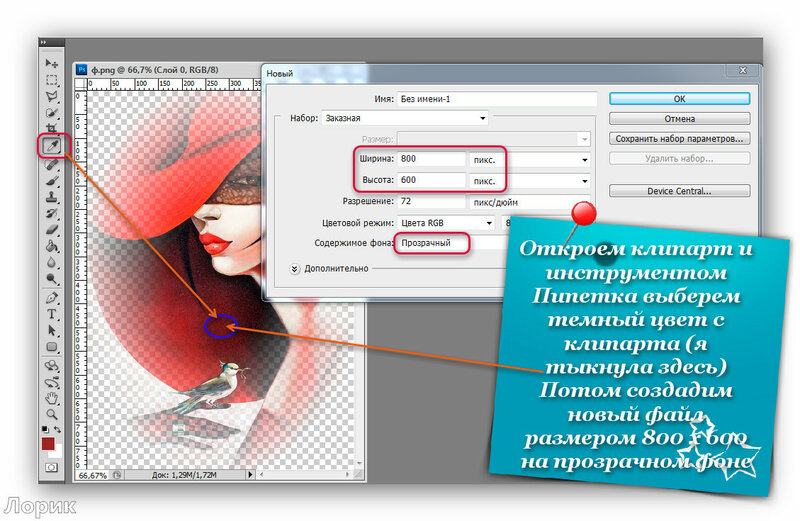
Task: Select the Pen tool
Action: coord(52,297)
